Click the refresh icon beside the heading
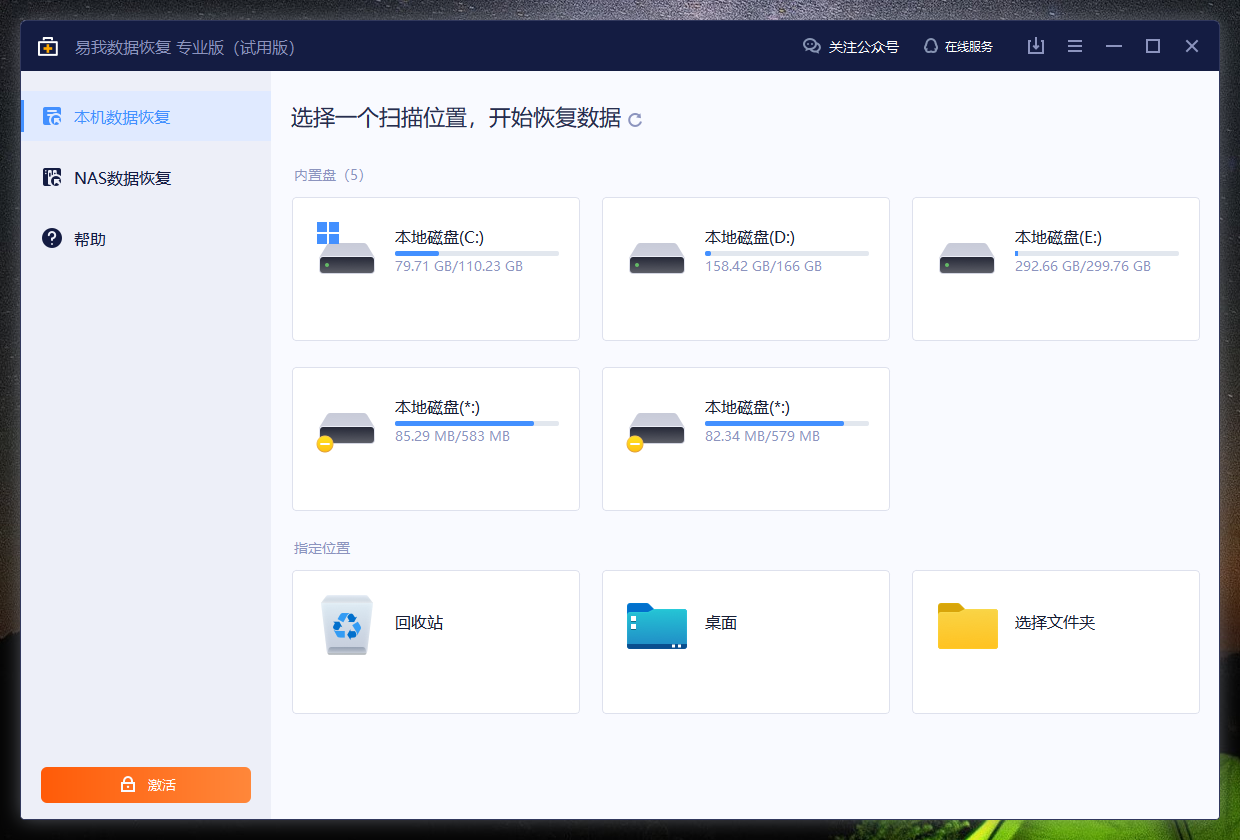 pos(635,120)
